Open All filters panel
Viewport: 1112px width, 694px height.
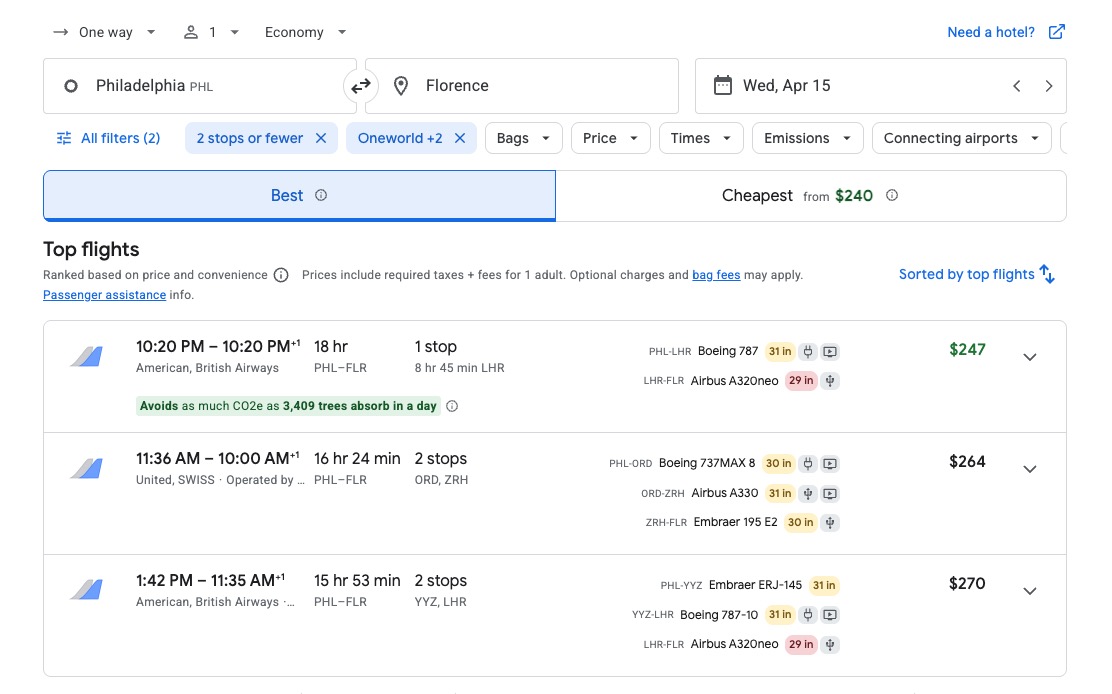click(x=108, y=138)
